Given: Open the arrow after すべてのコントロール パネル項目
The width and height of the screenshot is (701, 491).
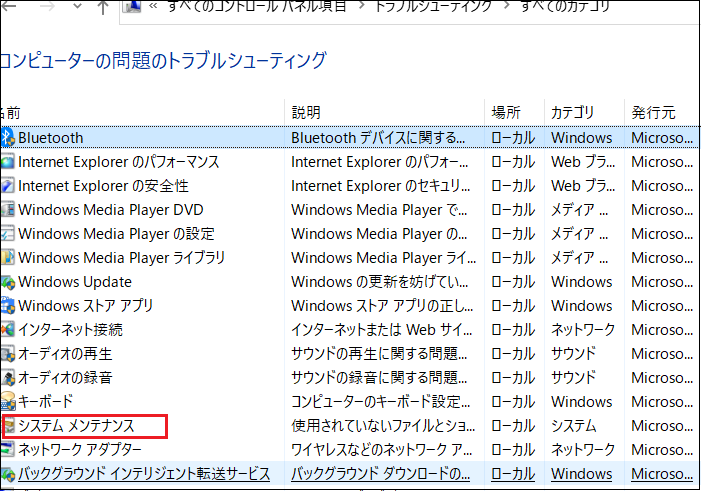Looking at the screenshot, I should (361, 6).
